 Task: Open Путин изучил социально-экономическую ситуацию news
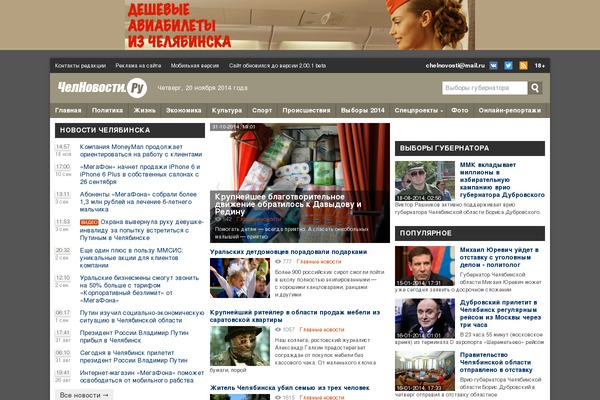tap(142, 317)
